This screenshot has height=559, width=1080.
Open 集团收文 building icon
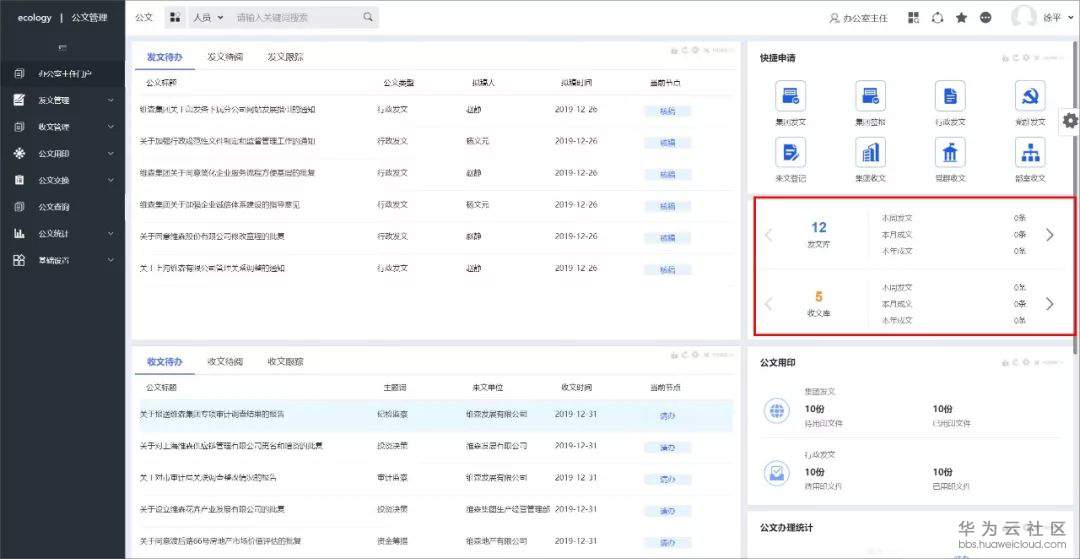(x=870, y=152)
